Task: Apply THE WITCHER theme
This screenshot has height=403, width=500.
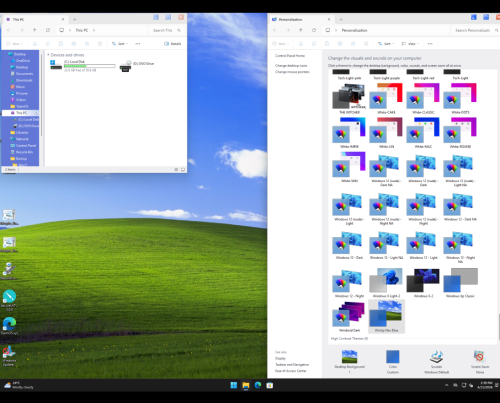Action: point(349,99)
